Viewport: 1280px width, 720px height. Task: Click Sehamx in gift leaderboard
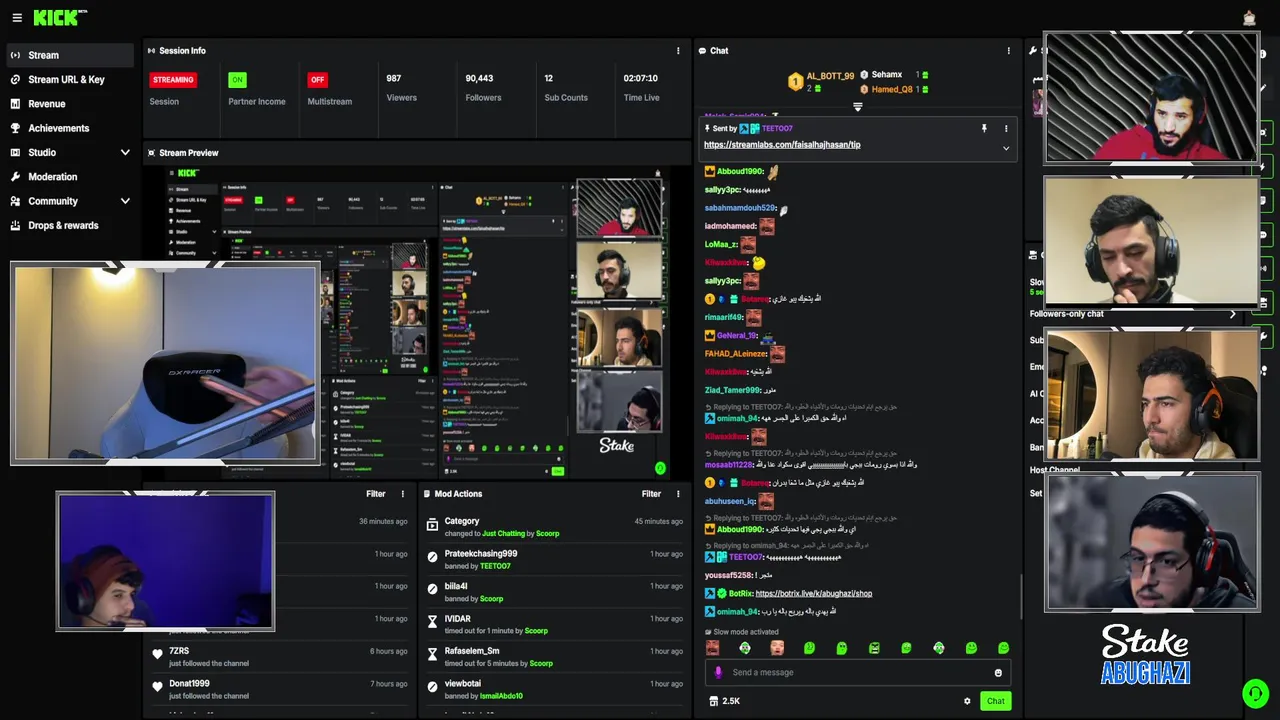pyautogui.click(x=887, y=75)
